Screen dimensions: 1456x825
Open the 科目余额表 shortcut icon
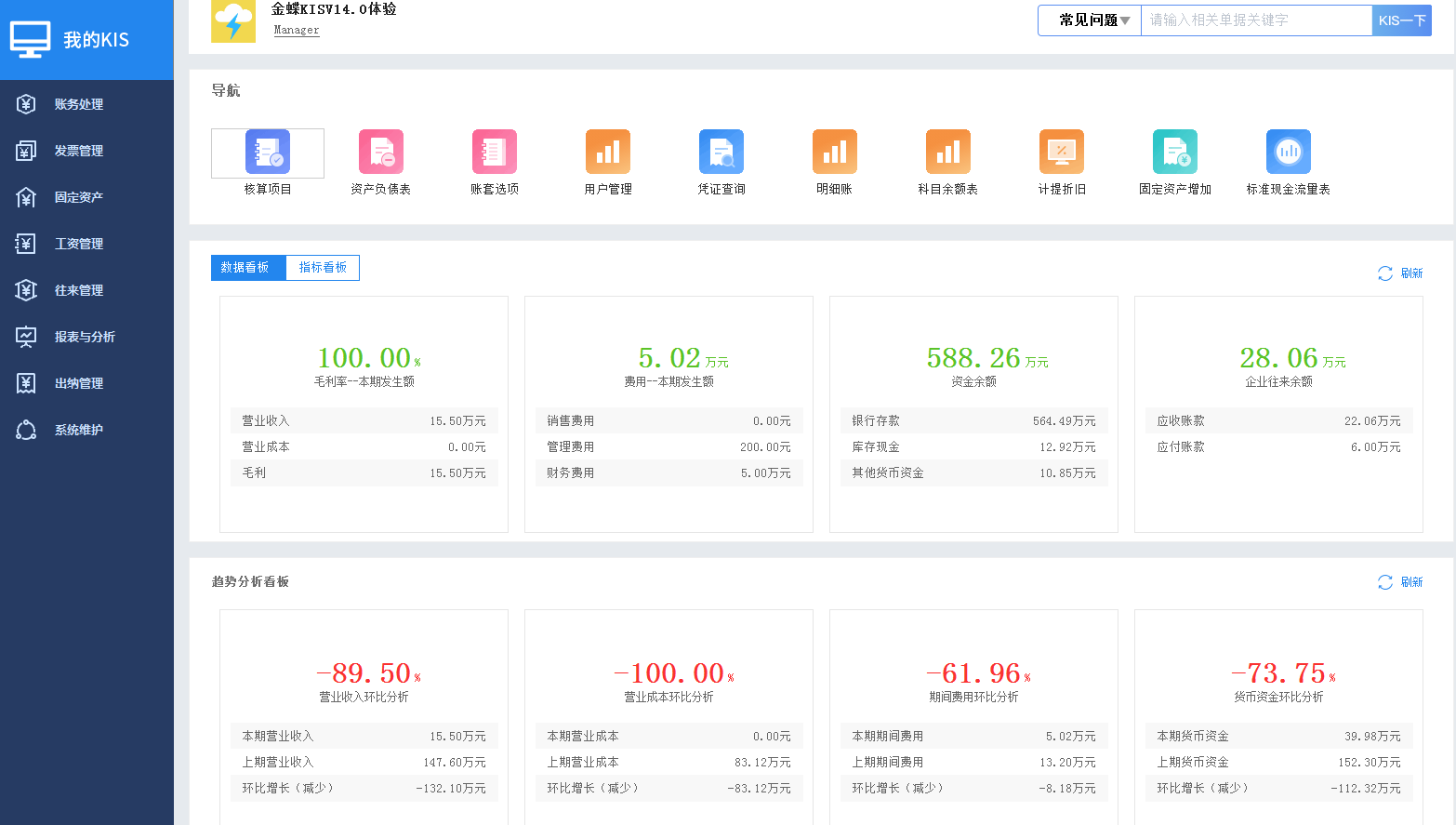point(948,152)
